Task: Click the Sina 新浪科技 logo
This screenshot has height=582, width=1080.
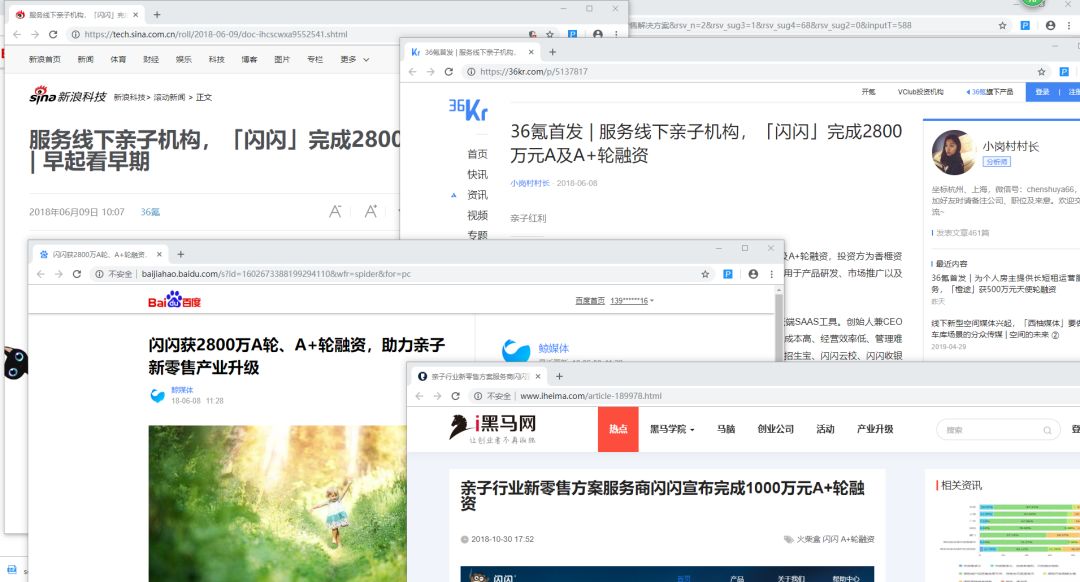Action: point(68,95)
